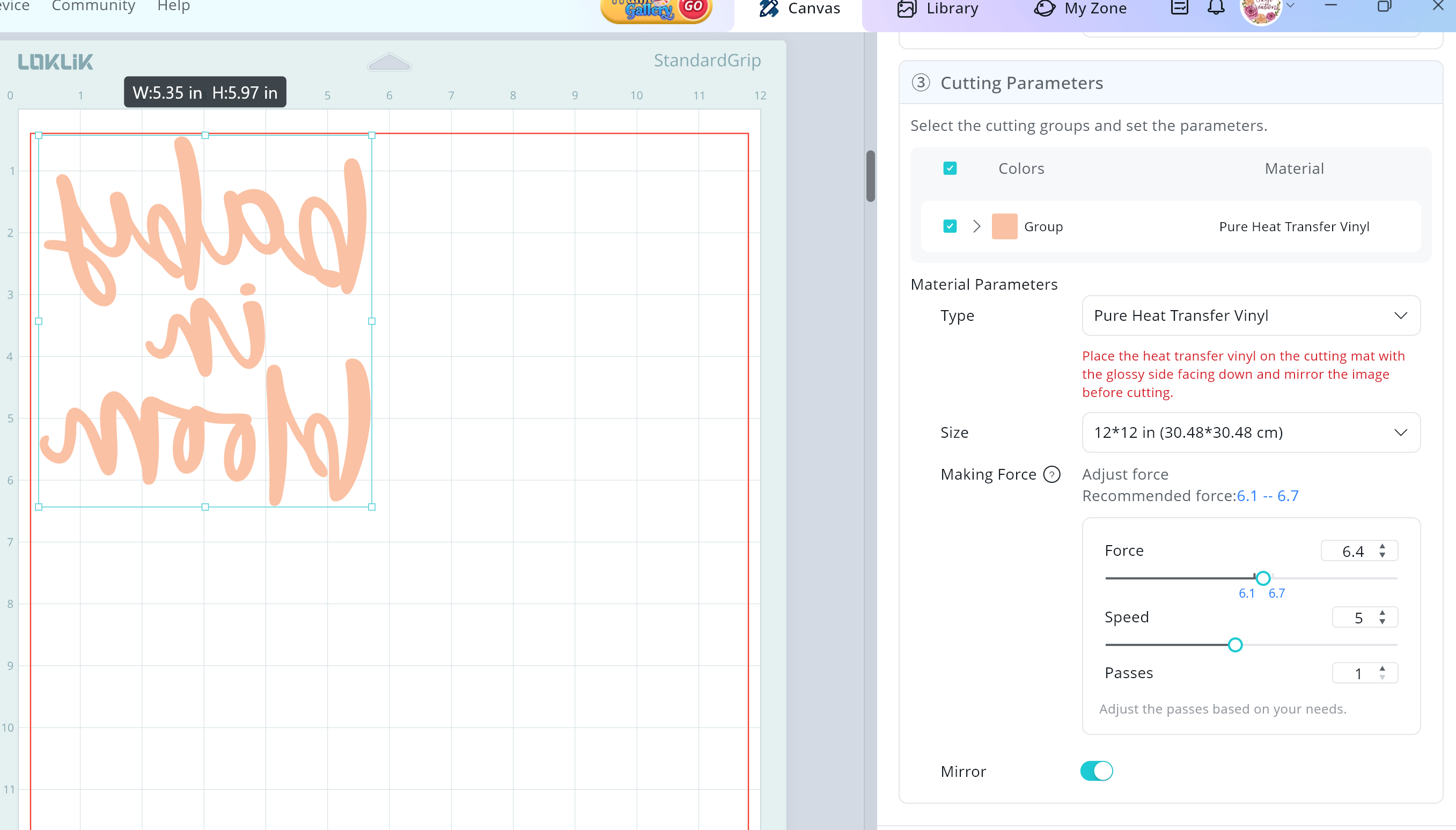This screenshot has width=1456, height=830.
Task: Open the Help menu
Action: (173, 6)
